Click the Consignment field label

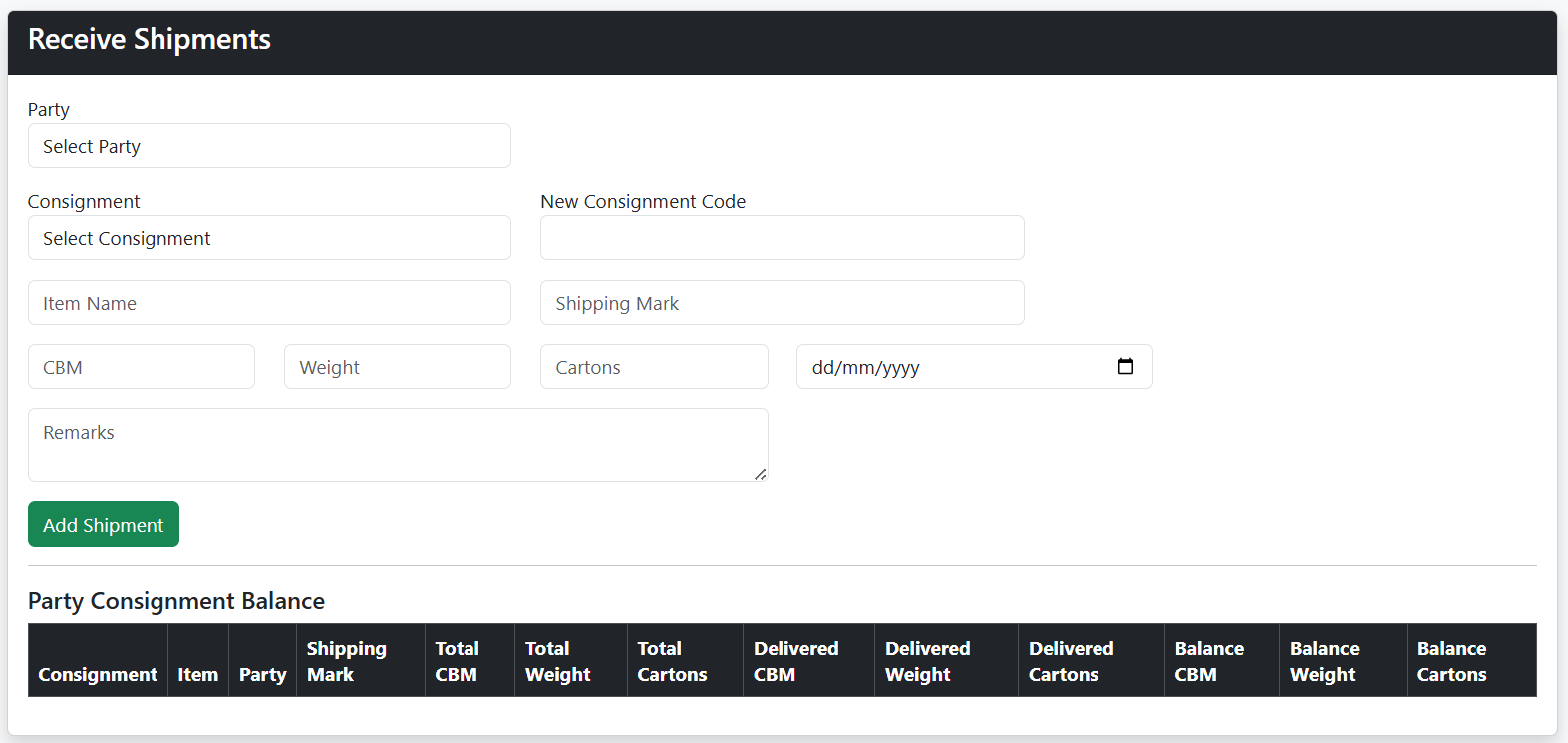[x=84, y=201]
